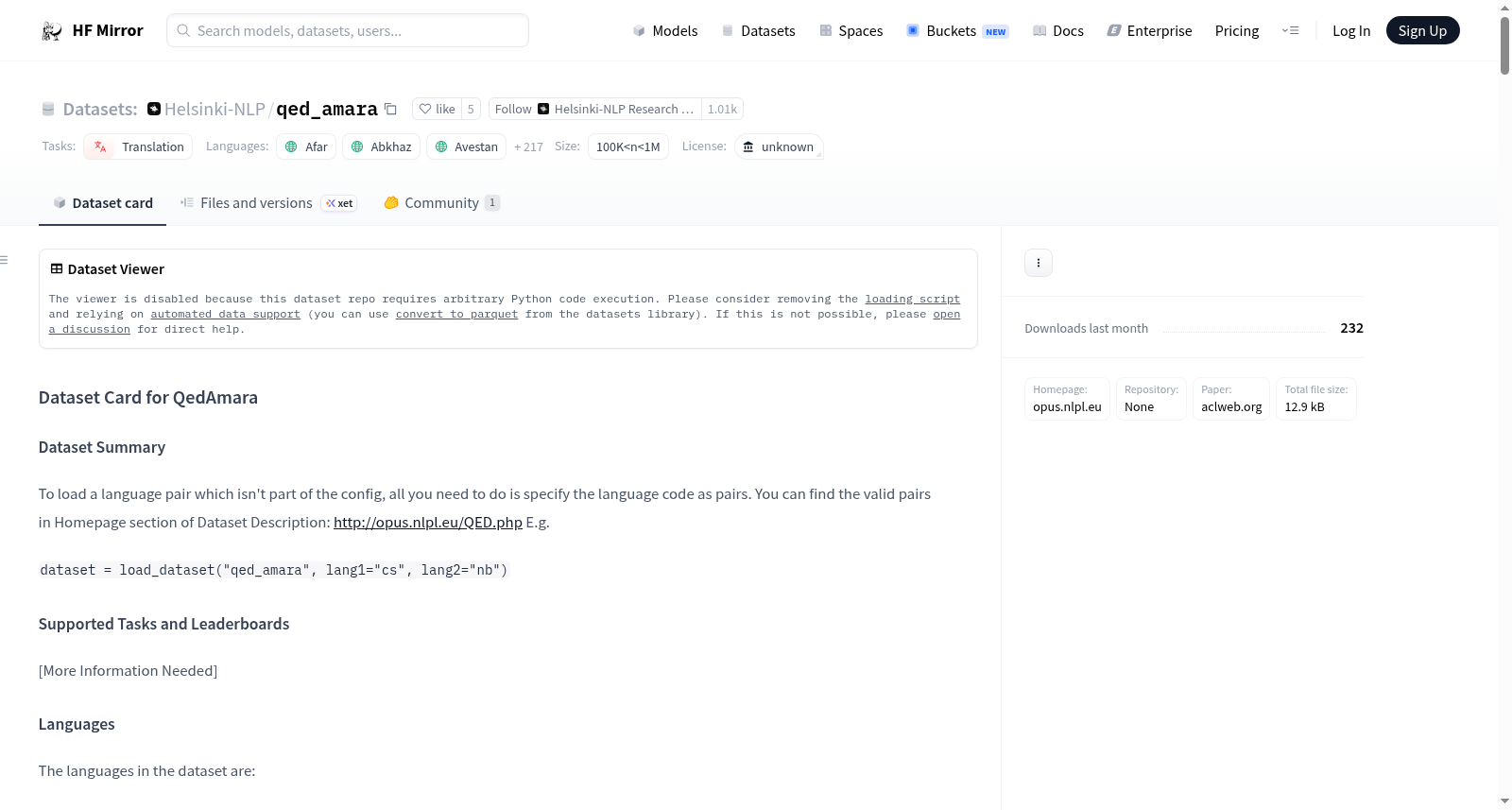Copy the dataset name with copy icon
This screenshot has height=810, width=1512.
pos(390,109)
